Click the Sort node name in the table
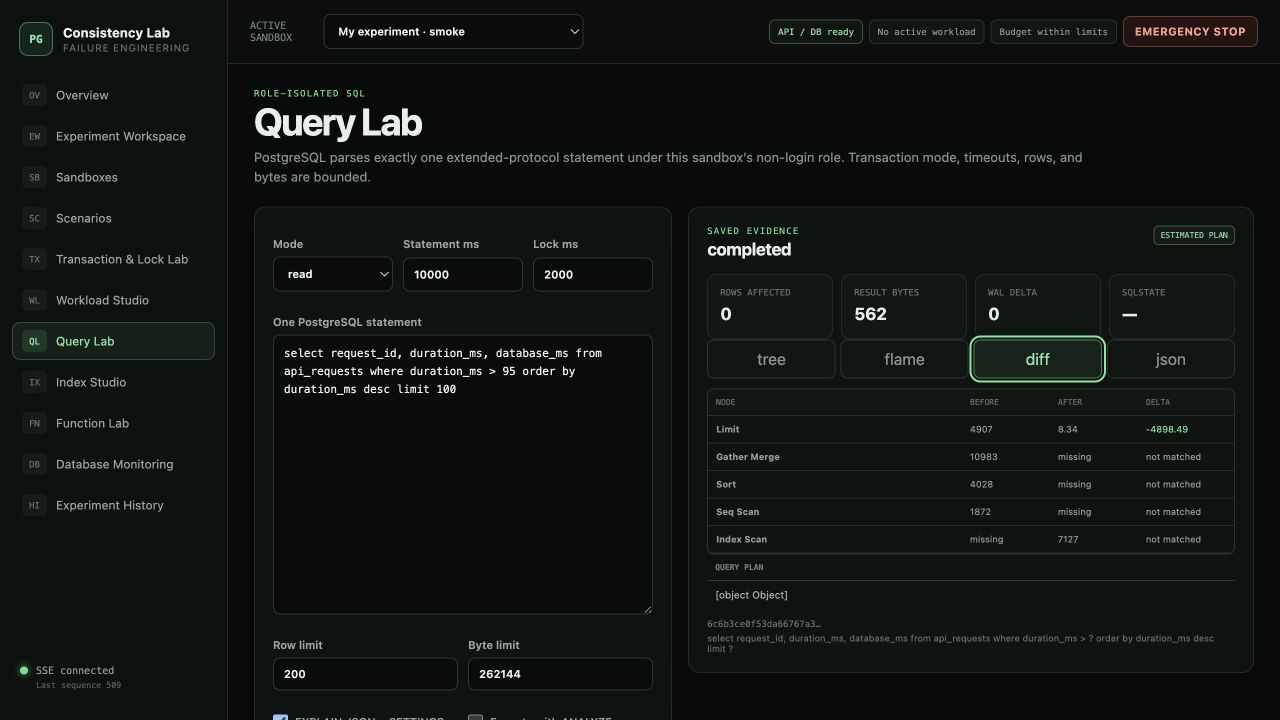The image size is (1280, 720). coord(726,484)
